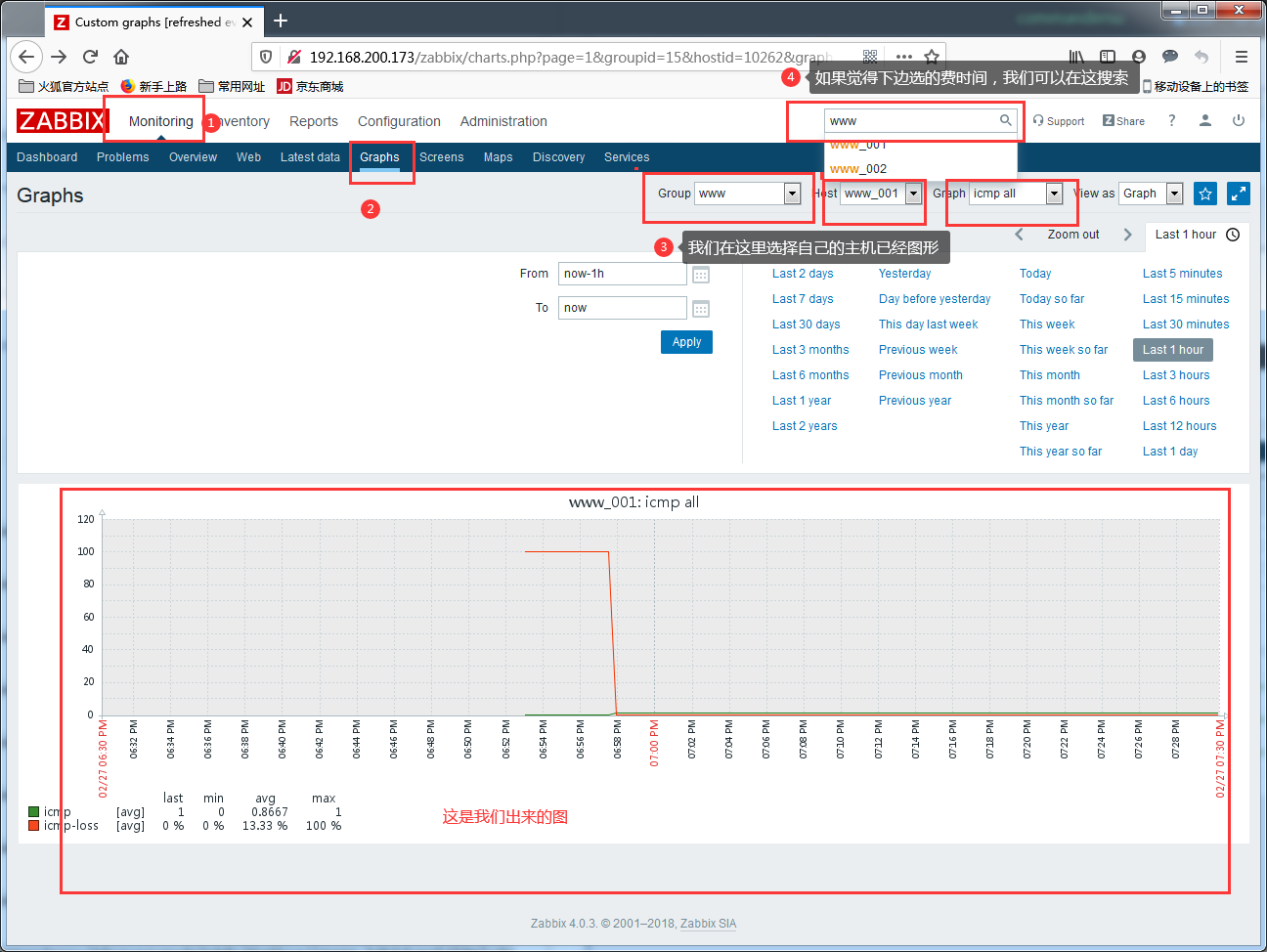Open the Support link
The image size is (1267, 952).
(x=1059, y=121)
